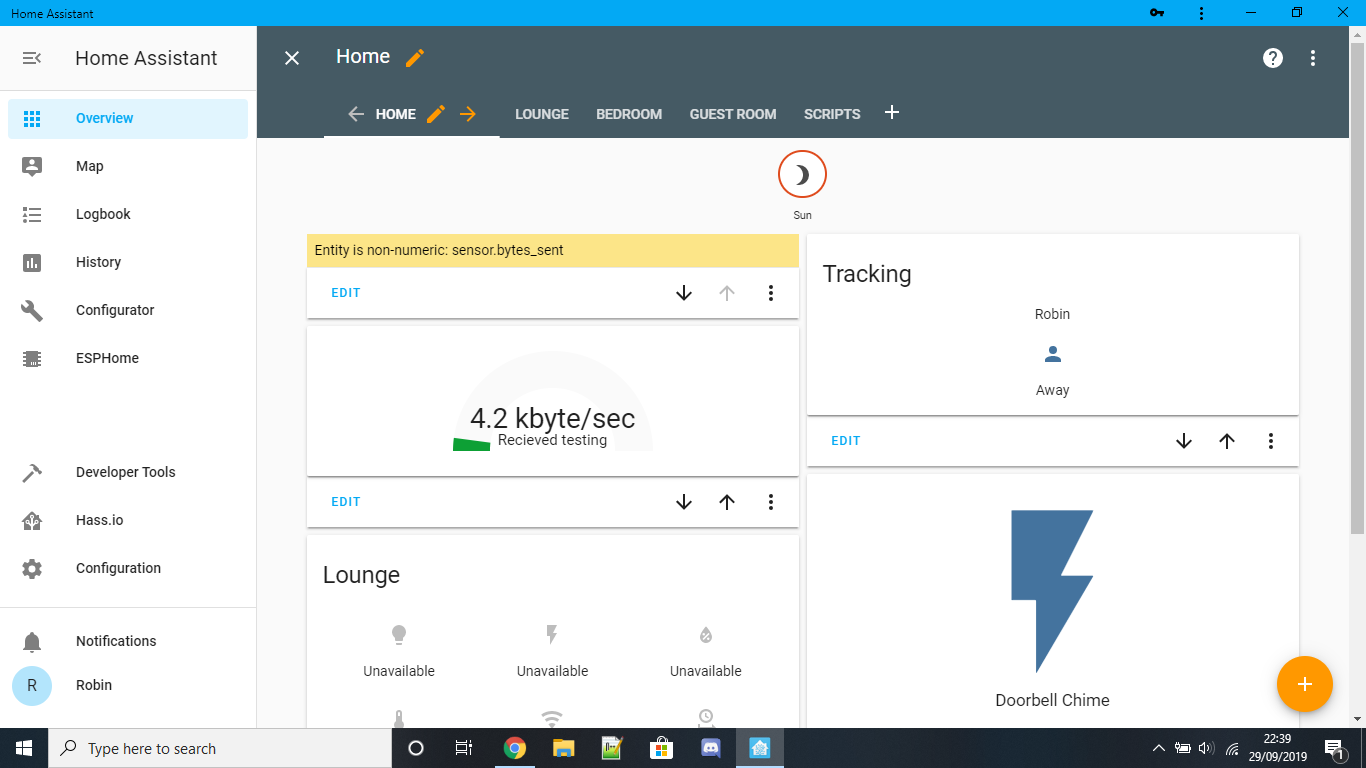Open the top-right three-dot menu

[x=1313, y=58]
